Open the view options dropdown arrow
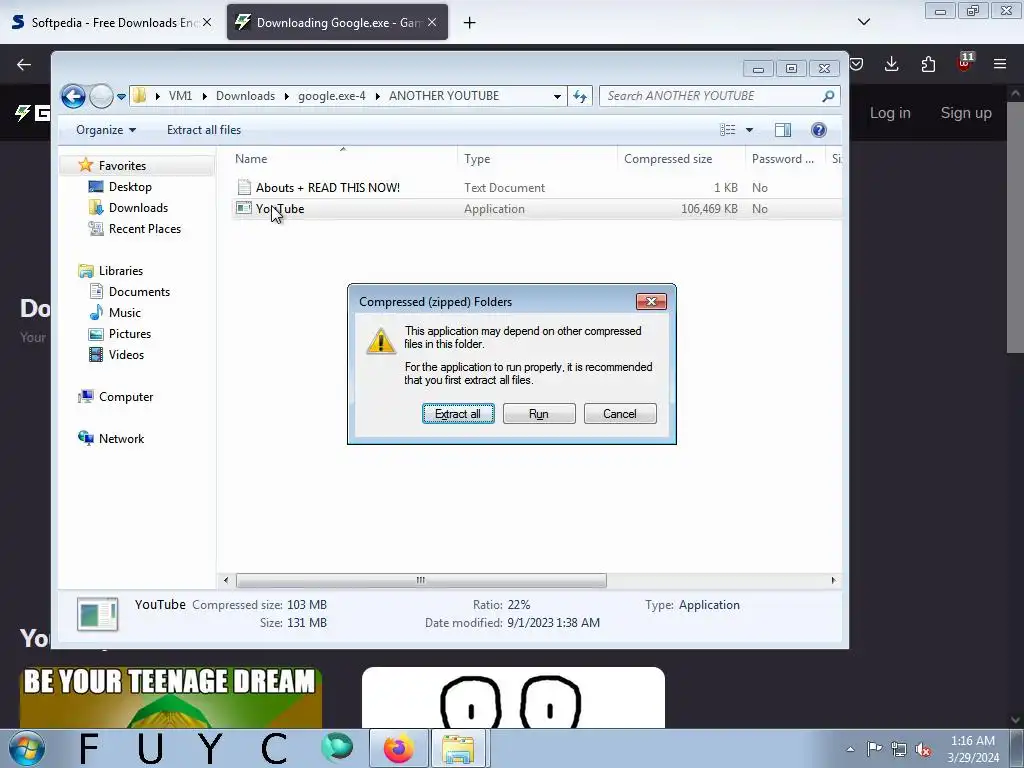1024x768 pixels. [x=750, y=130]
